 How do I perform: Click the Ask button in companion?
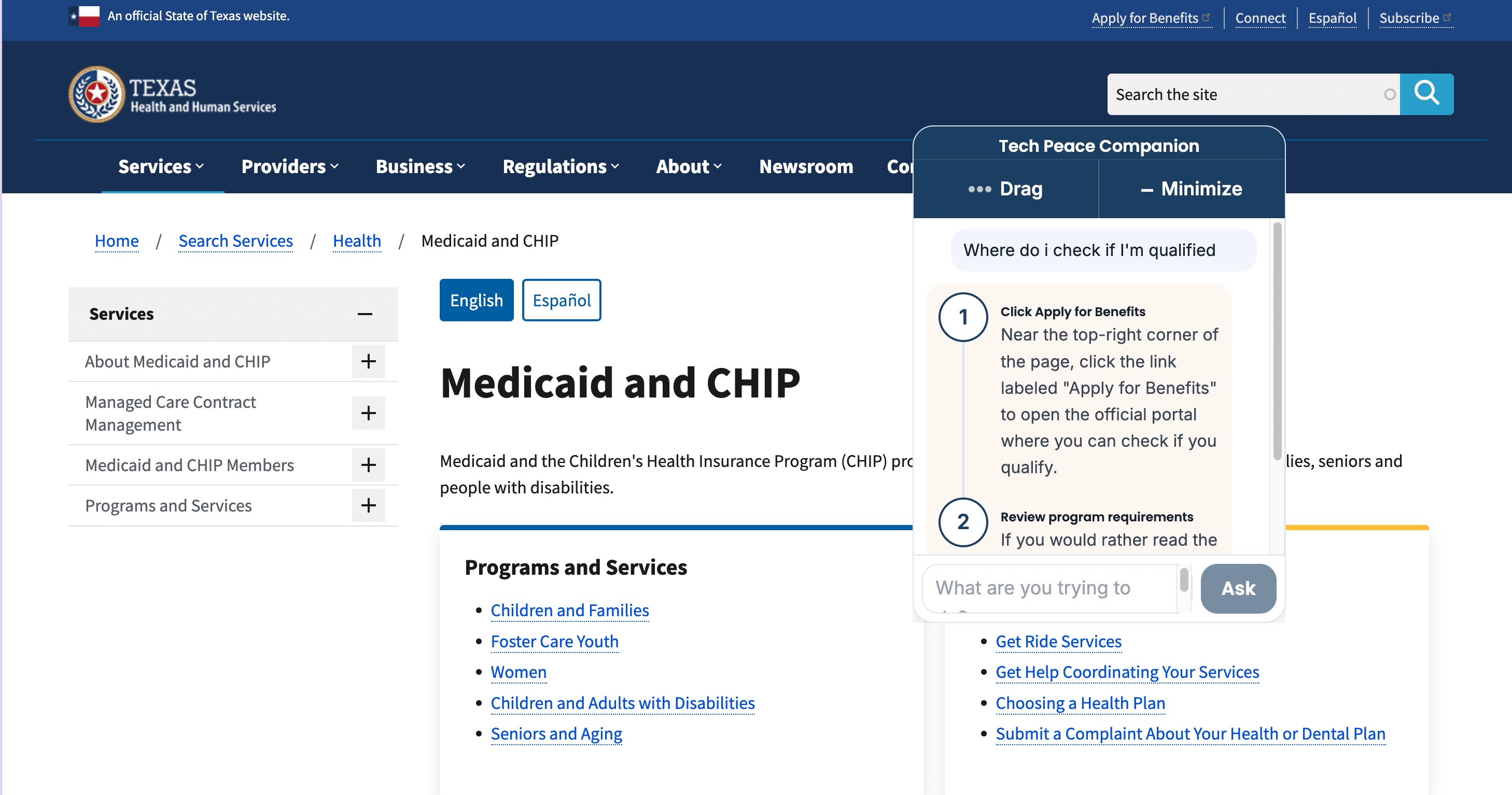[x=1238, y=588]
